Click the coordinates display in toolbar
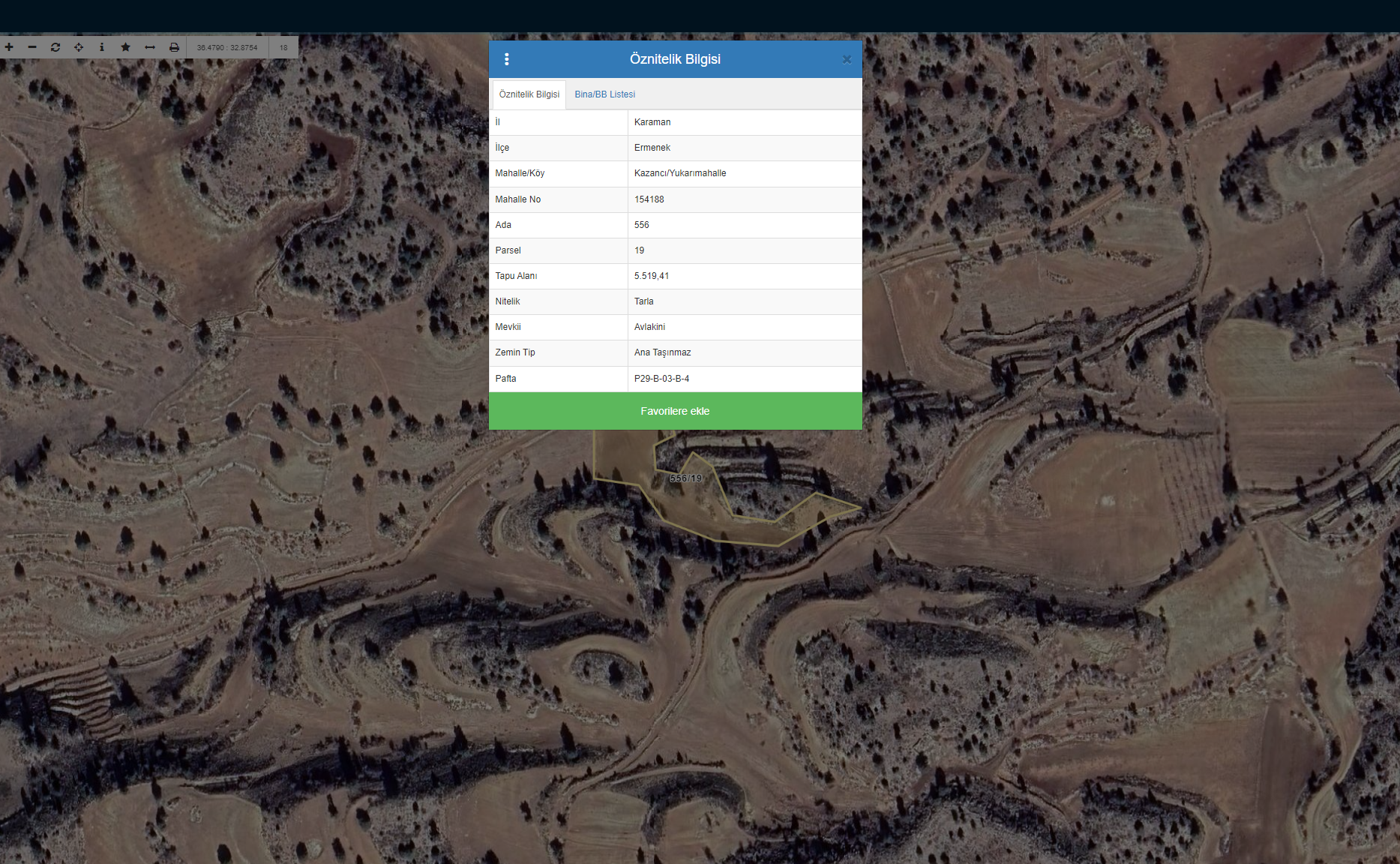 click(x=227, y=47)
